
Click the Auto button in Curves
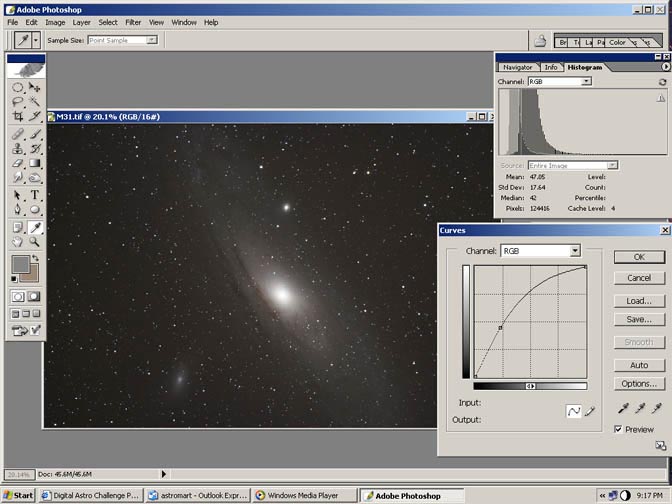tap(639, 365)
